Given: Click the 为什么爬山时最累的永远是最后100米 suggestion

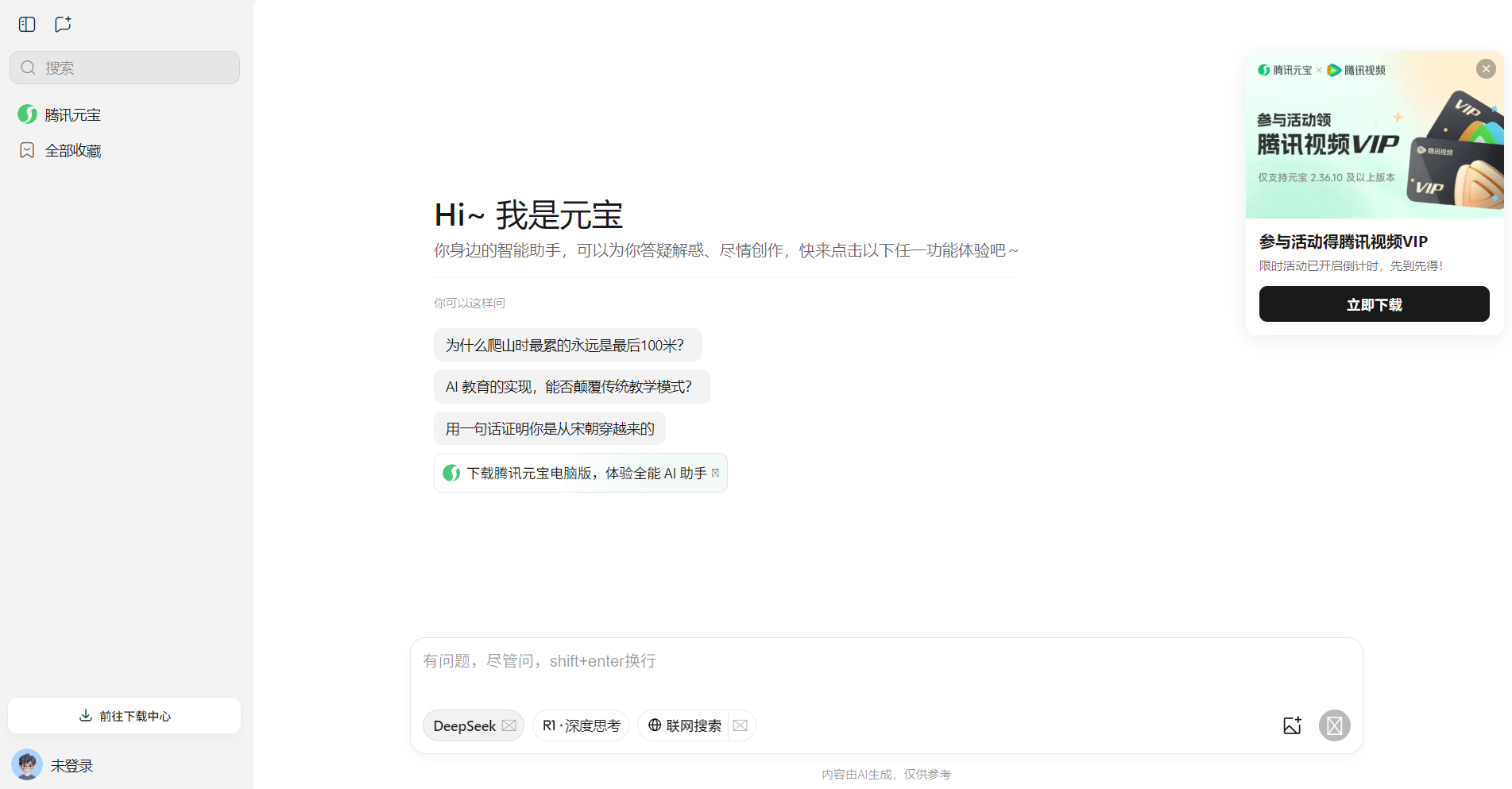Looking at the screenshot, I should click(567, 345).
